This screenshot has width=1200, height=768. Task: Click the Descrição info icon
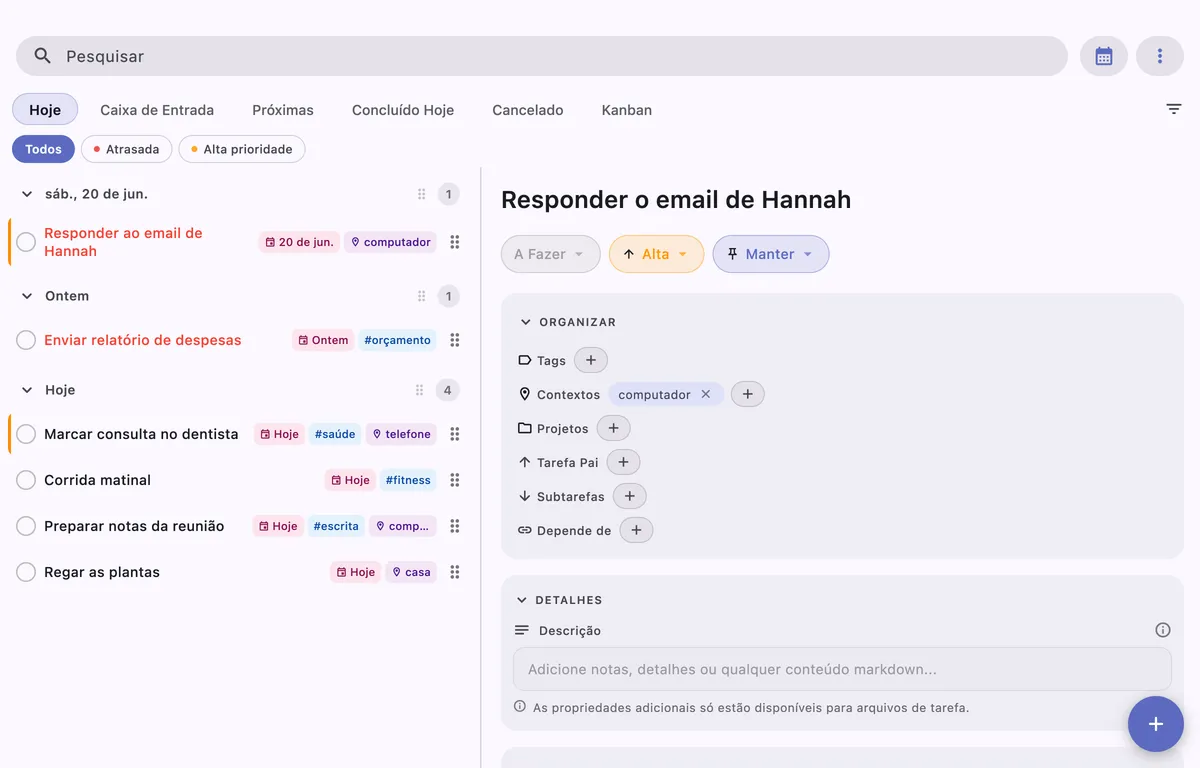tap(1163, 630)
